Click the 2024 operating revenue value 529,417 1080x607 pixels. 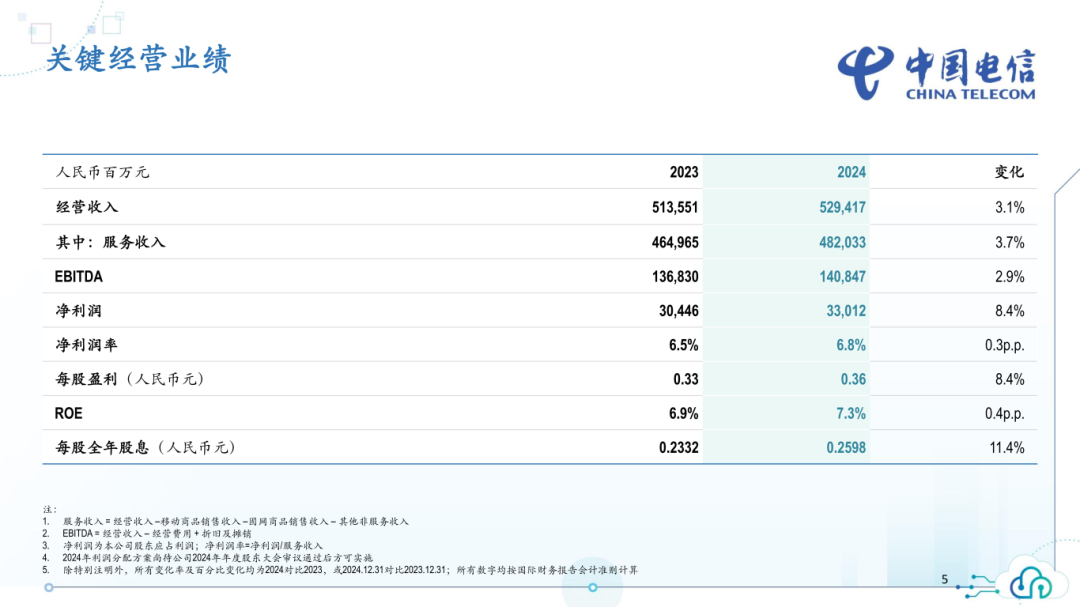[x=843, y=207]
